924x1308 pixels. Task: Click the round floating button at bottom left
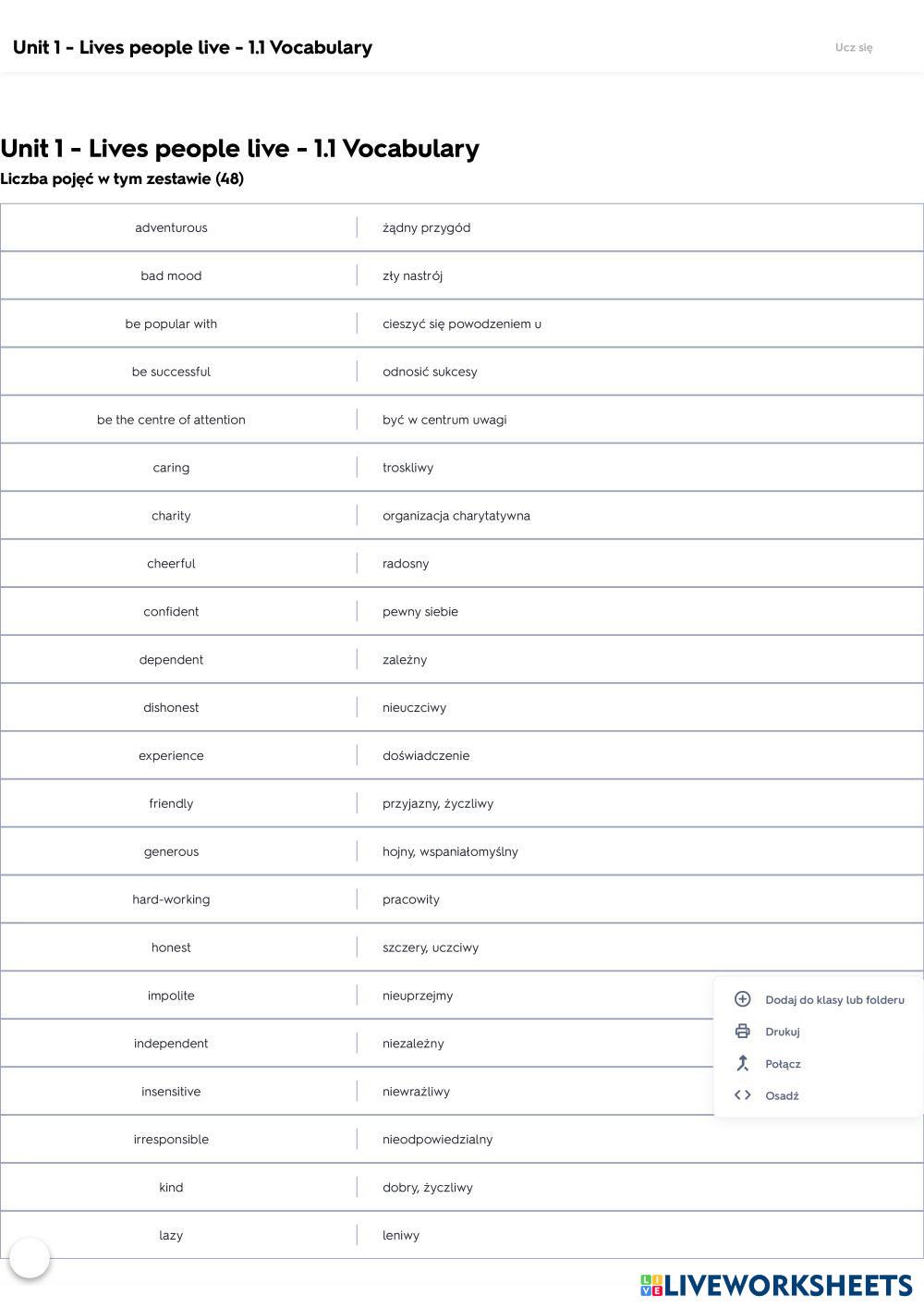[30, 1258]
